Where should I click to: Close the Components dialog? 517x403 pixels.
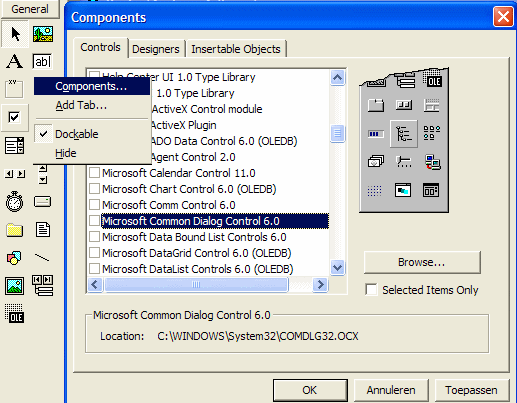coord(503,16)
